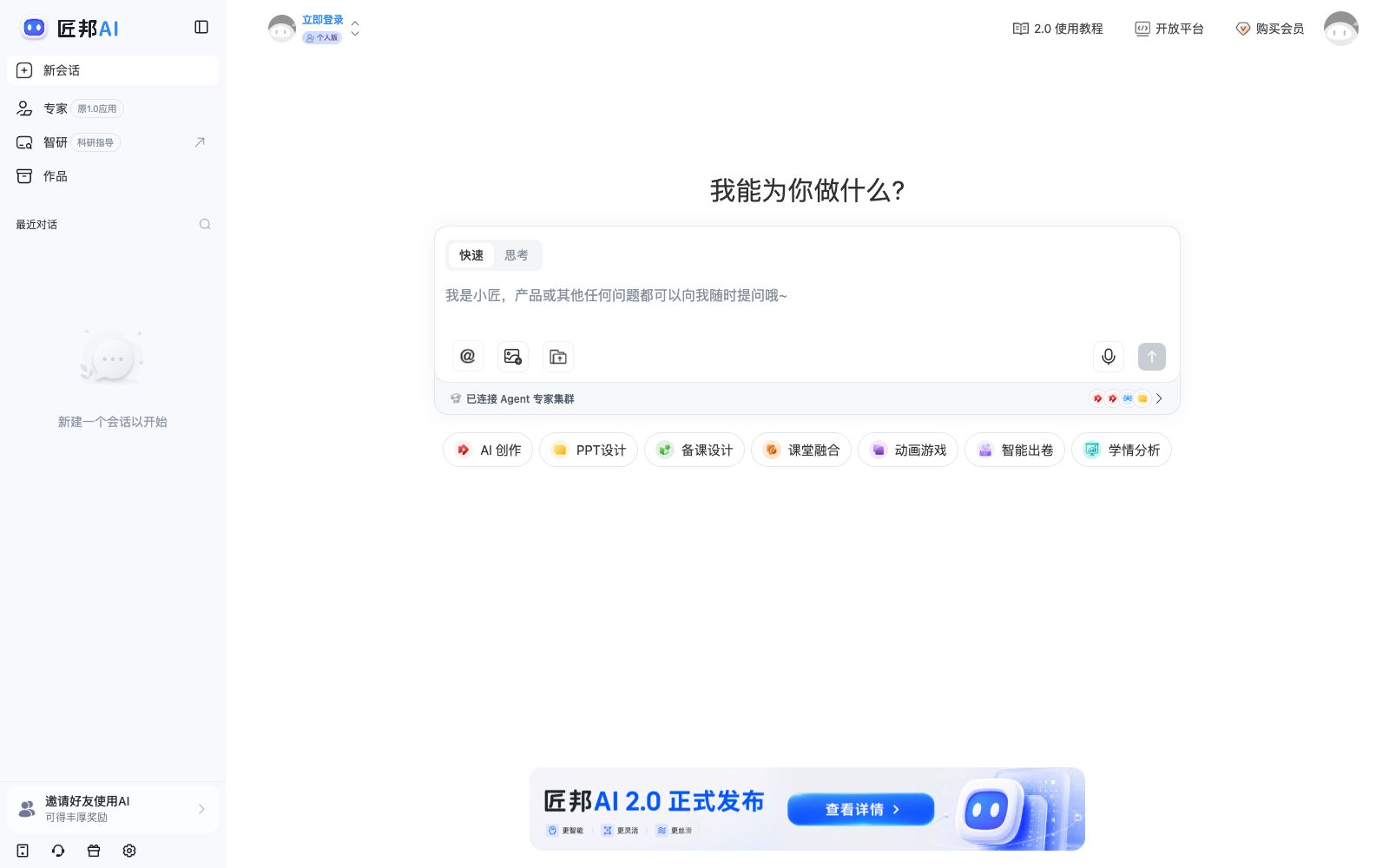Click the 匠邦AI logo
The image size is (1389, 868).
click(69, 28)
